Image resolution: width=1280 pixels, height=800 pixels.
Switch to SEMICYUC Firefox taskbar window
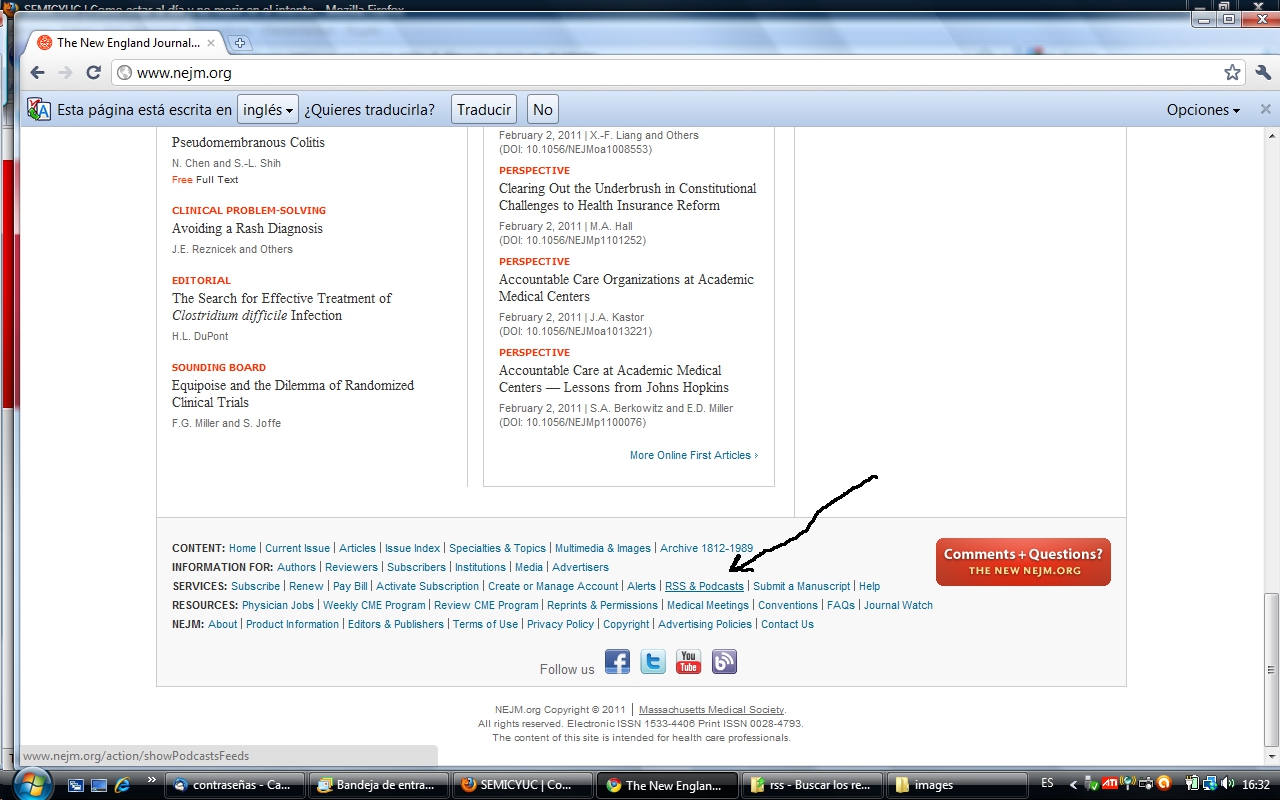[x=524, y=785]
